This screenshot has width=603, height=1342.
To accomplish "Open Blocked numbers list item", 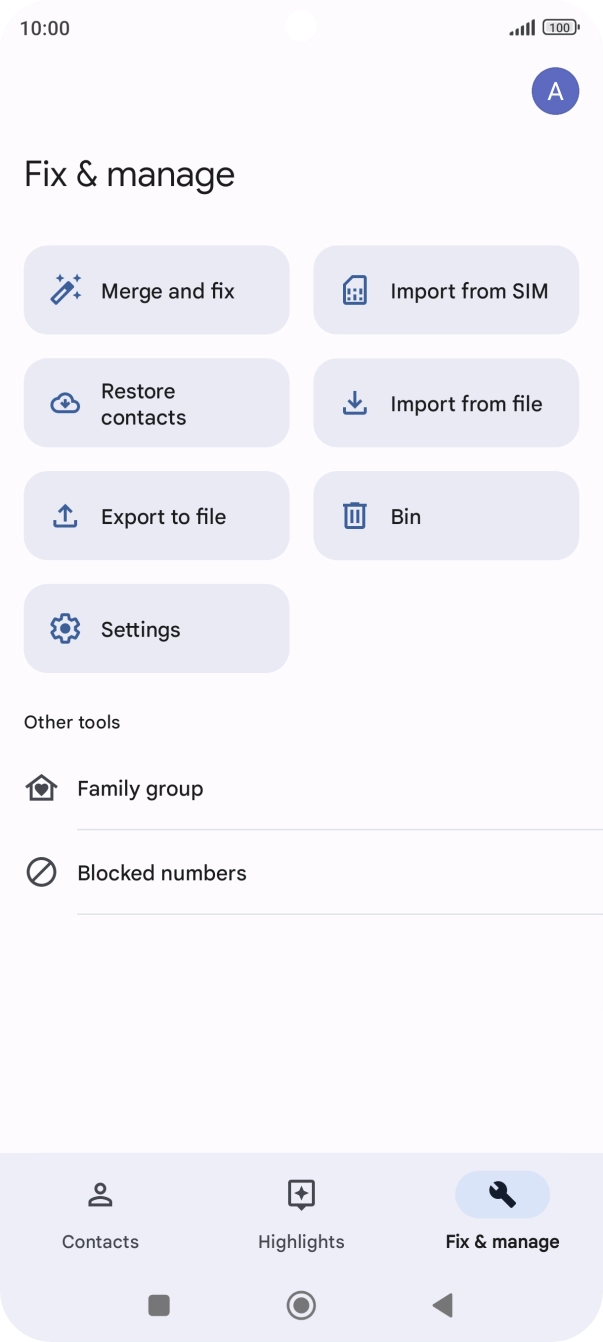I will tap(301, 873).
